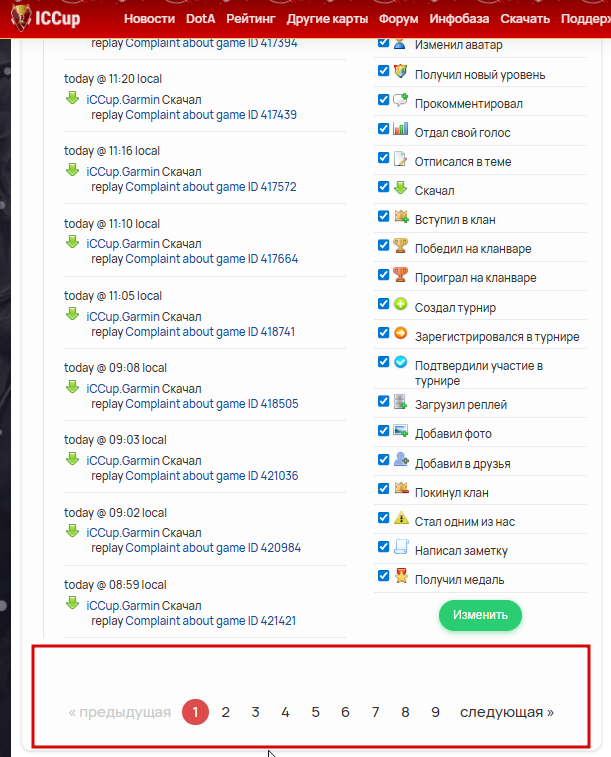Toggle the Вступил в клан checkbox
Viewport: 611px width, 757px height.
pos(384,216)
